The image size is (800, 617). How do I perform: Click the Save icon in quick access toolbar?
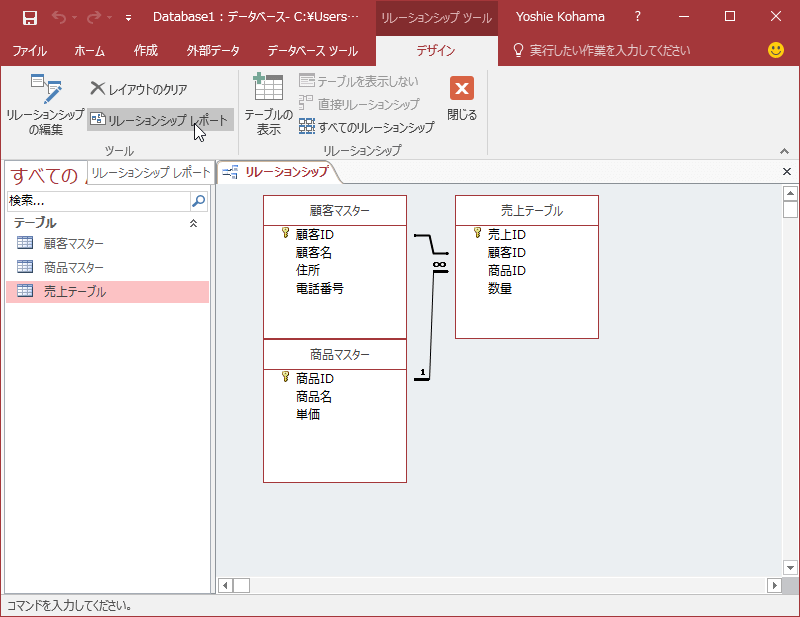pyautogui.click(x=30, y=18)
